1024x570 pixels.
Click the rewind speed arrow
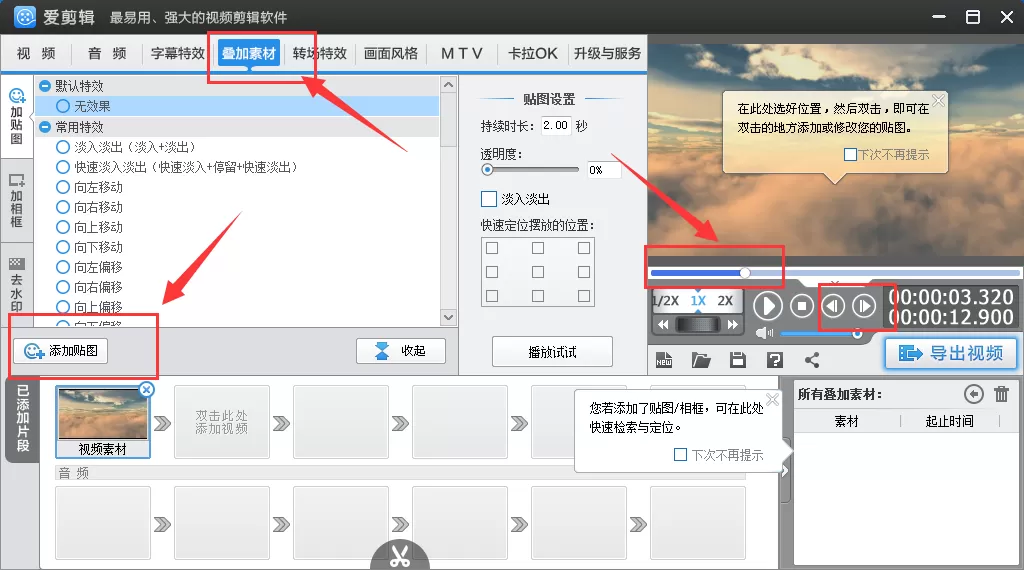pos(663,325)
